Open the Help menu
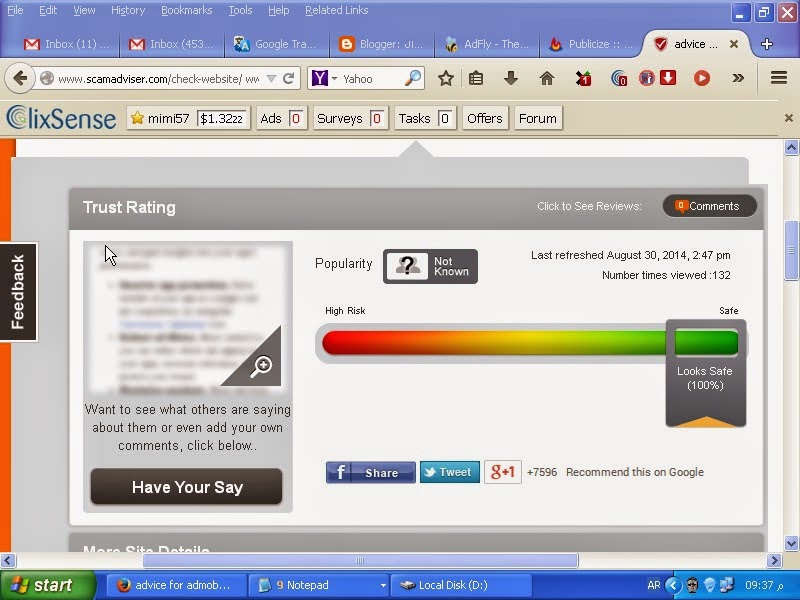 (x=279, y=10)
